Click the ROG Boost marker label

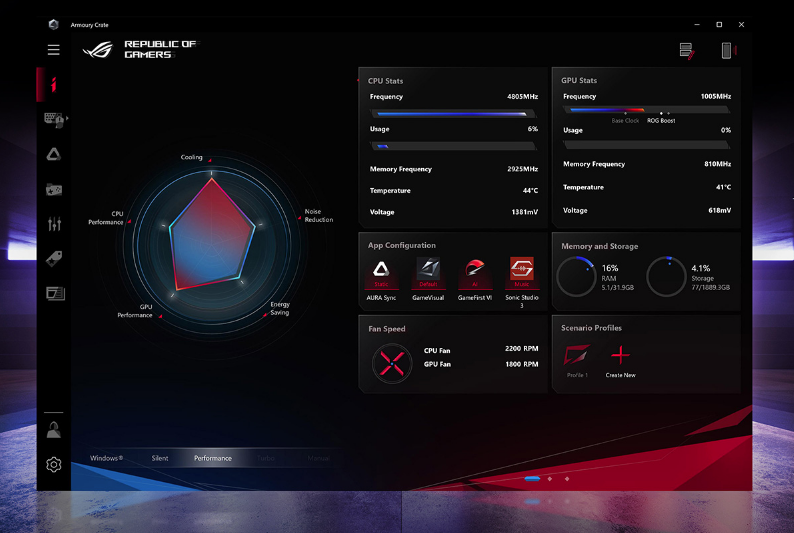pos(661,121)
